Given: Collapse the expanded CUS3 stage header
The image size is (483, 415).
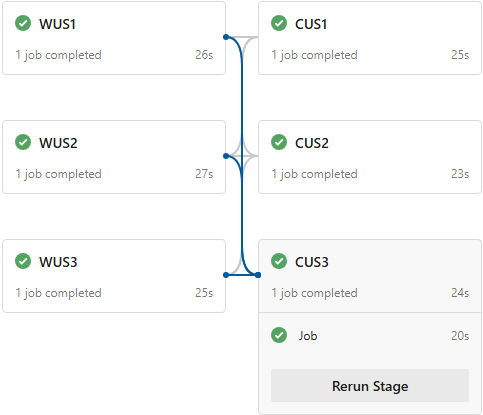Looking at the screenshot, I should pyautogui.click(x=370, y=276).
